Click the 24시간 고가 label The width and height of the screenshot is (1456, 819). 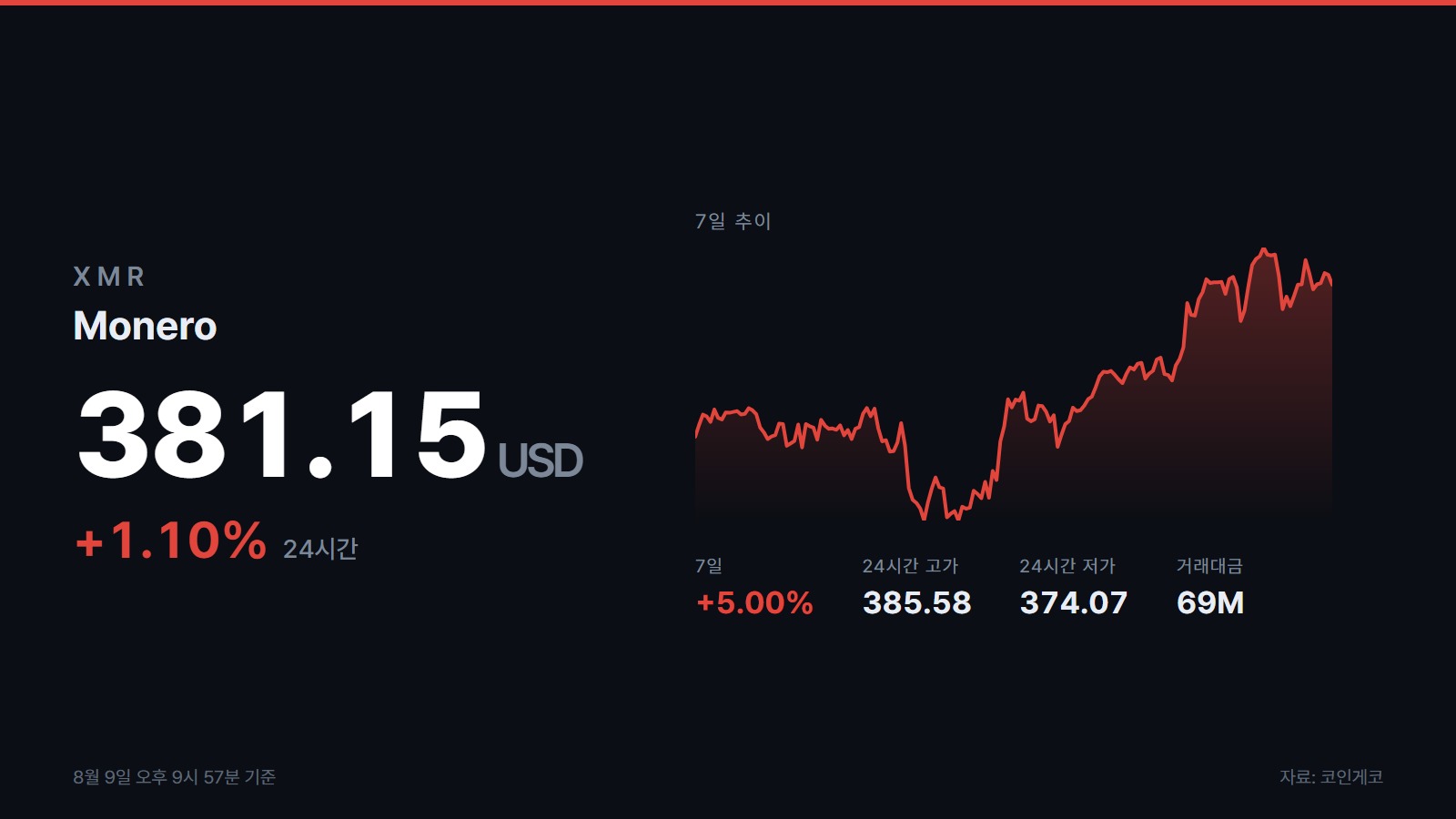pyautogui.click(x=910, y=566)
